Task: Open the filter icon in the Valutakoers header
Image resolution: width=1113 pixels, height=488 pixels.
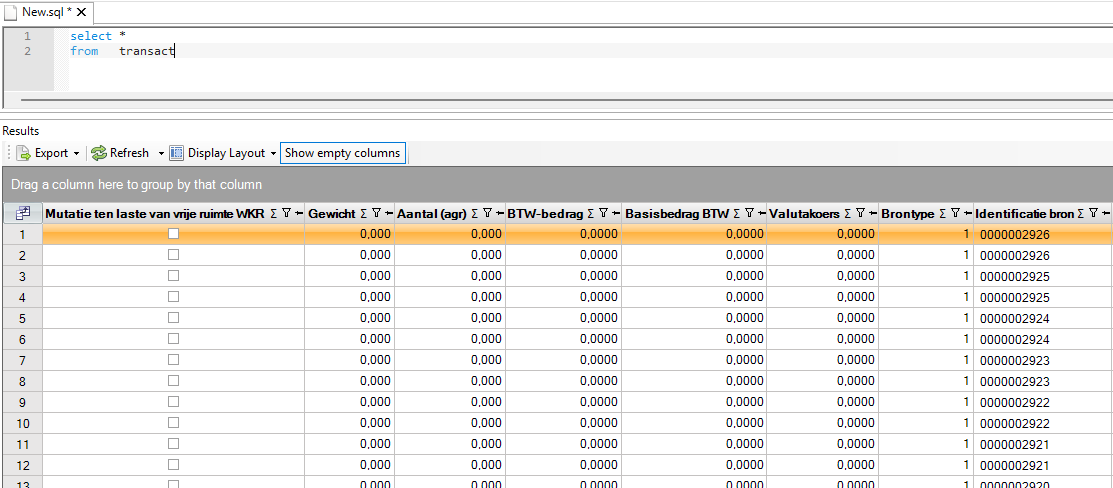Action: coord(861,212)
